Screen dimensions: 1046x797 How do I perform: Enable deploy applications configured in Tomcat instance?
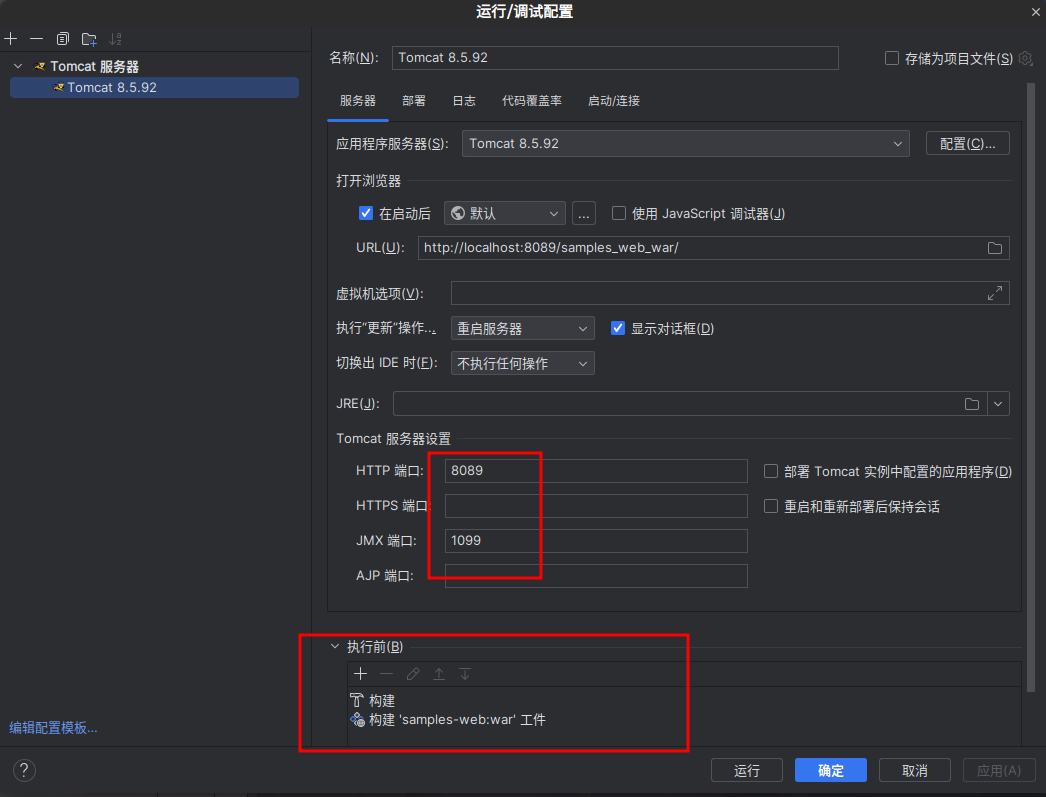[x=770, y=472]
